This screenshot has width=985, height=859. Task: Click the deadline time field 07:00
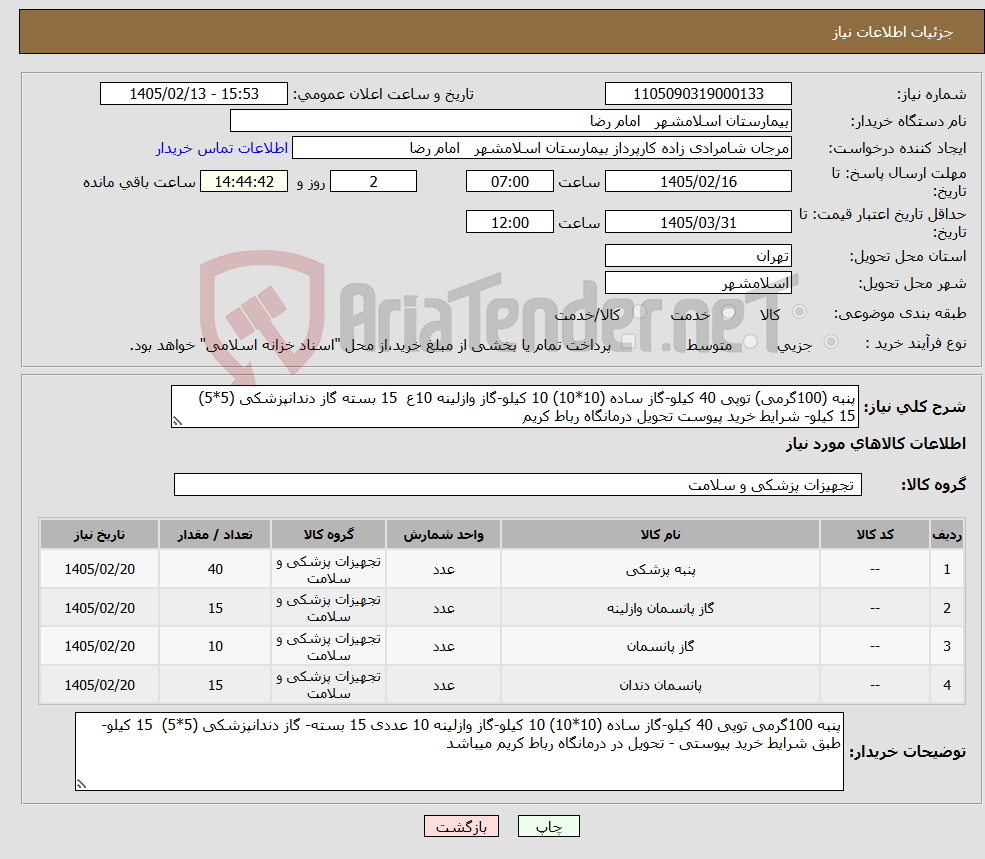point(509,182)
